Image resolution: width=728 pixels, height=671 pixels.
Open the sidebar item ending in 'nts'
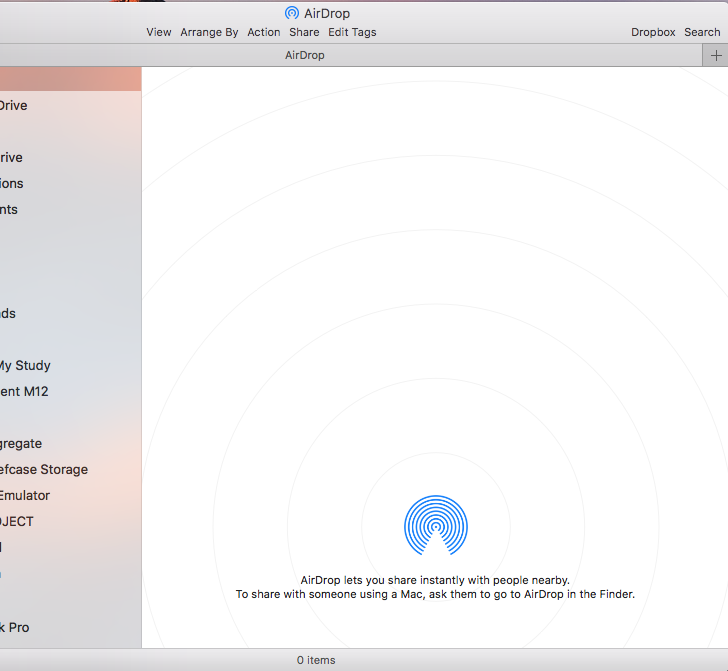(71, 209)
